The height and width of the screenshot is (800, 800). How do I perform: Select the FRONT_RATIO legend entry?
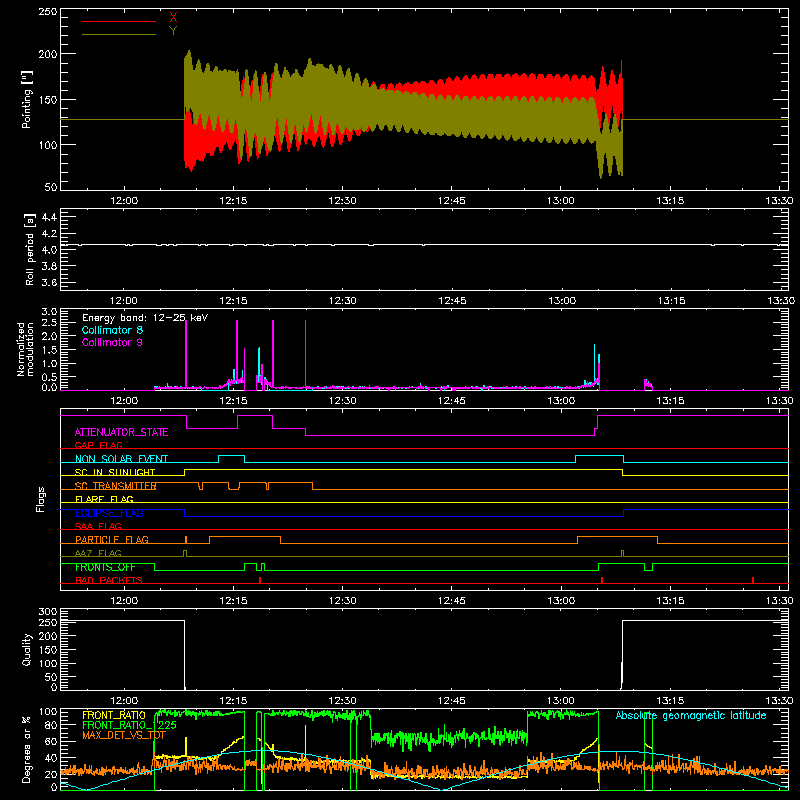(x=114, y=715)
